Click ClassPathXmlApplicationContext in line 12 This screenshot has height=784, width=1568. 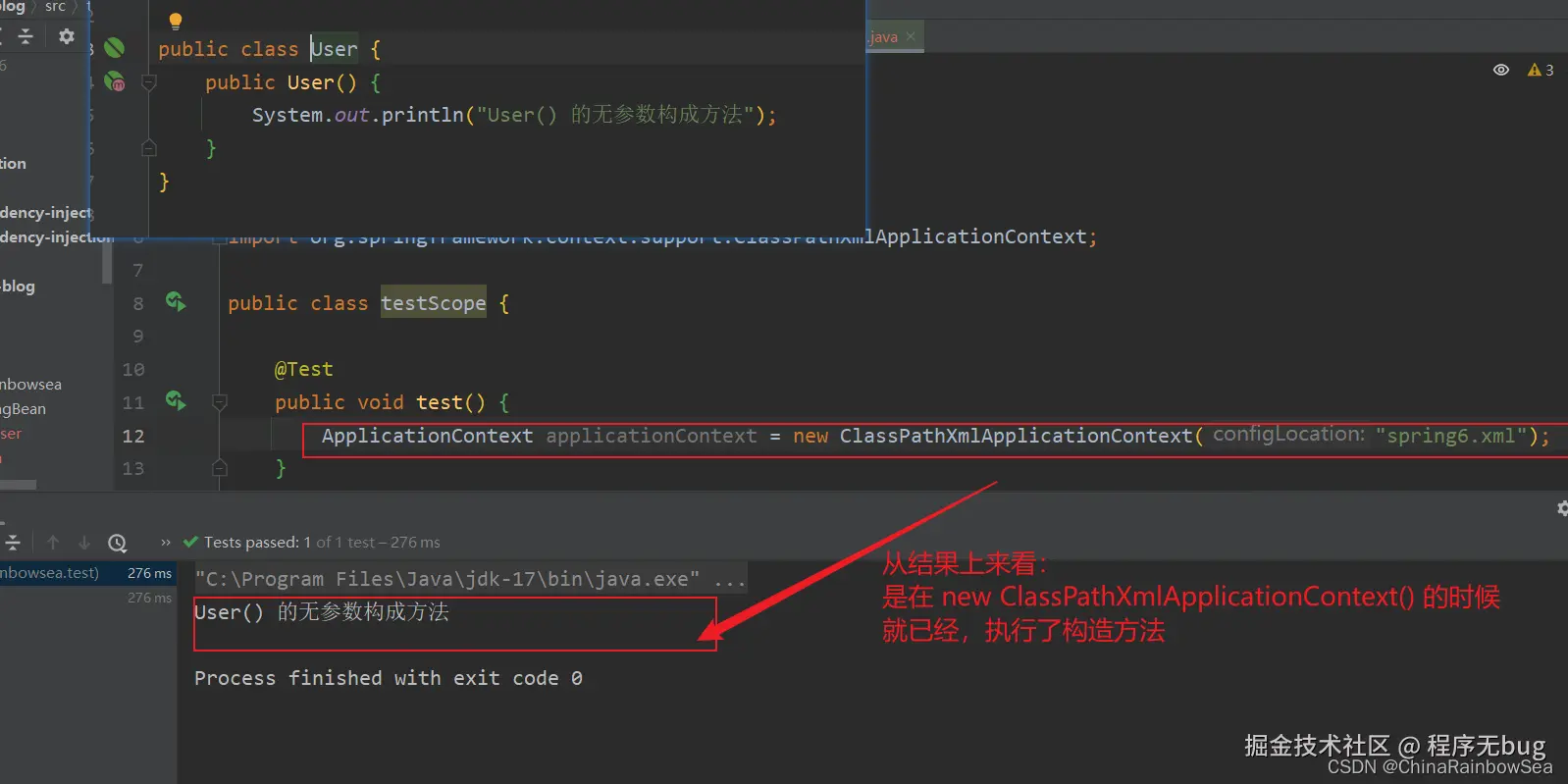pyautogui.click(x=1016, y=436)
